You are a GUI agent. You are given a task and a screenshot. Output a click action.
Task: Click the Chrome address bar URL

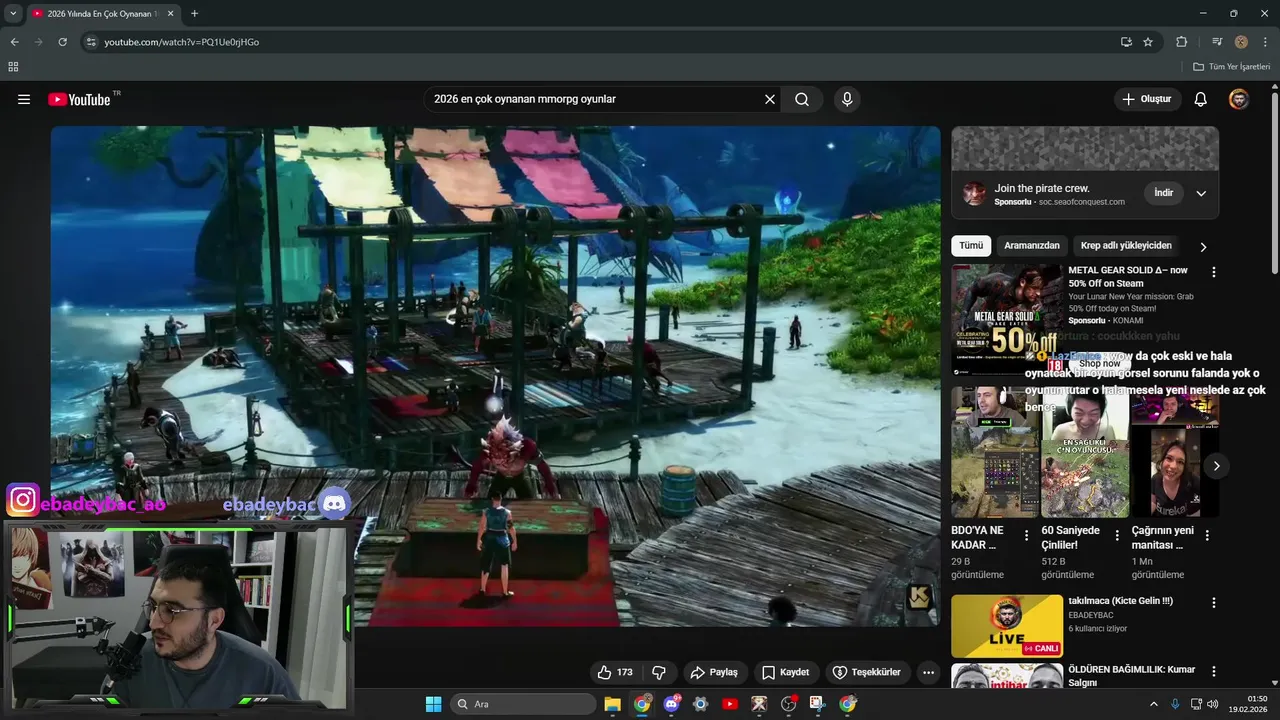(182, 42)
